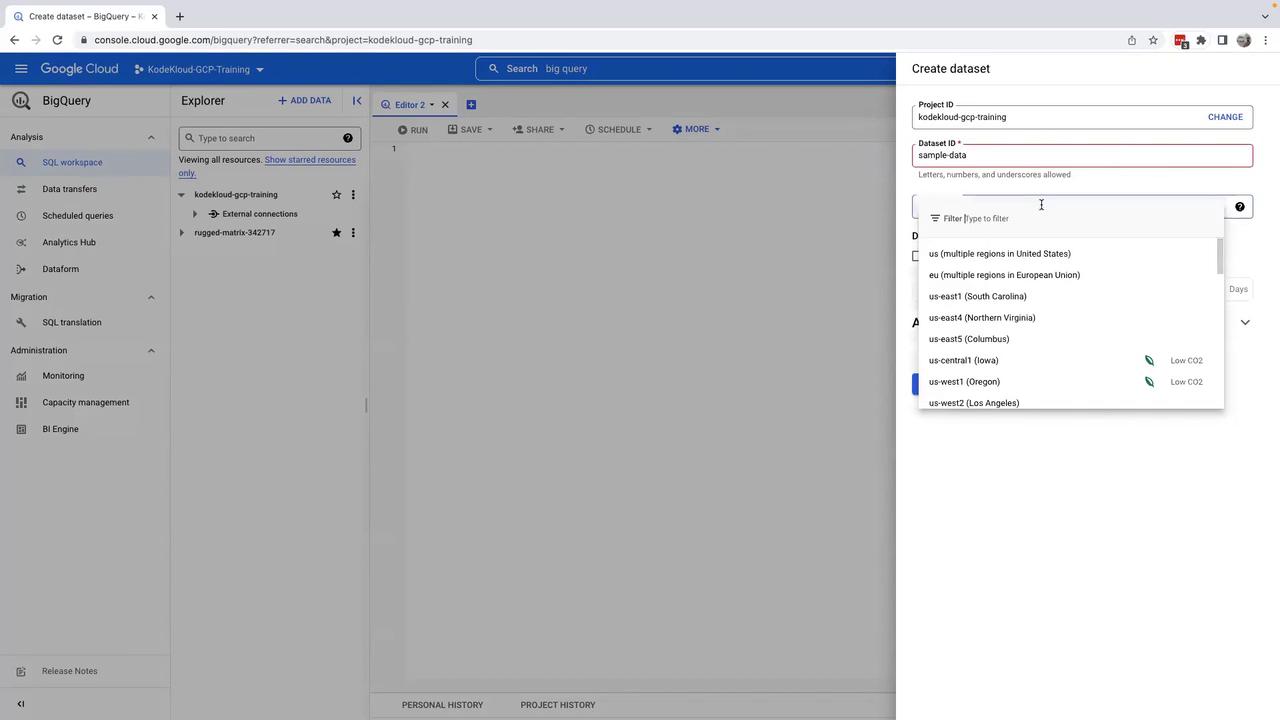The height and width of the screenshot is (720, 1280).
Task: Click the Explorer search help icon
Action: pos(348,138)
